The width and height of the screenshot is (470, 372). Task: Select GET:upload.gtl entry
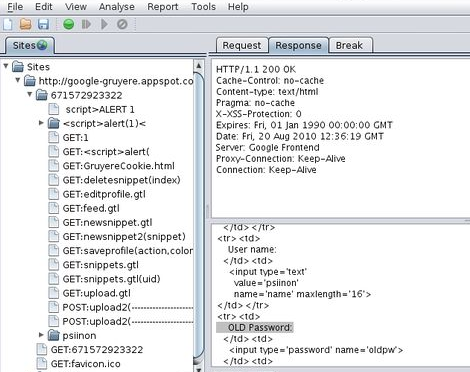pos(96,293)
